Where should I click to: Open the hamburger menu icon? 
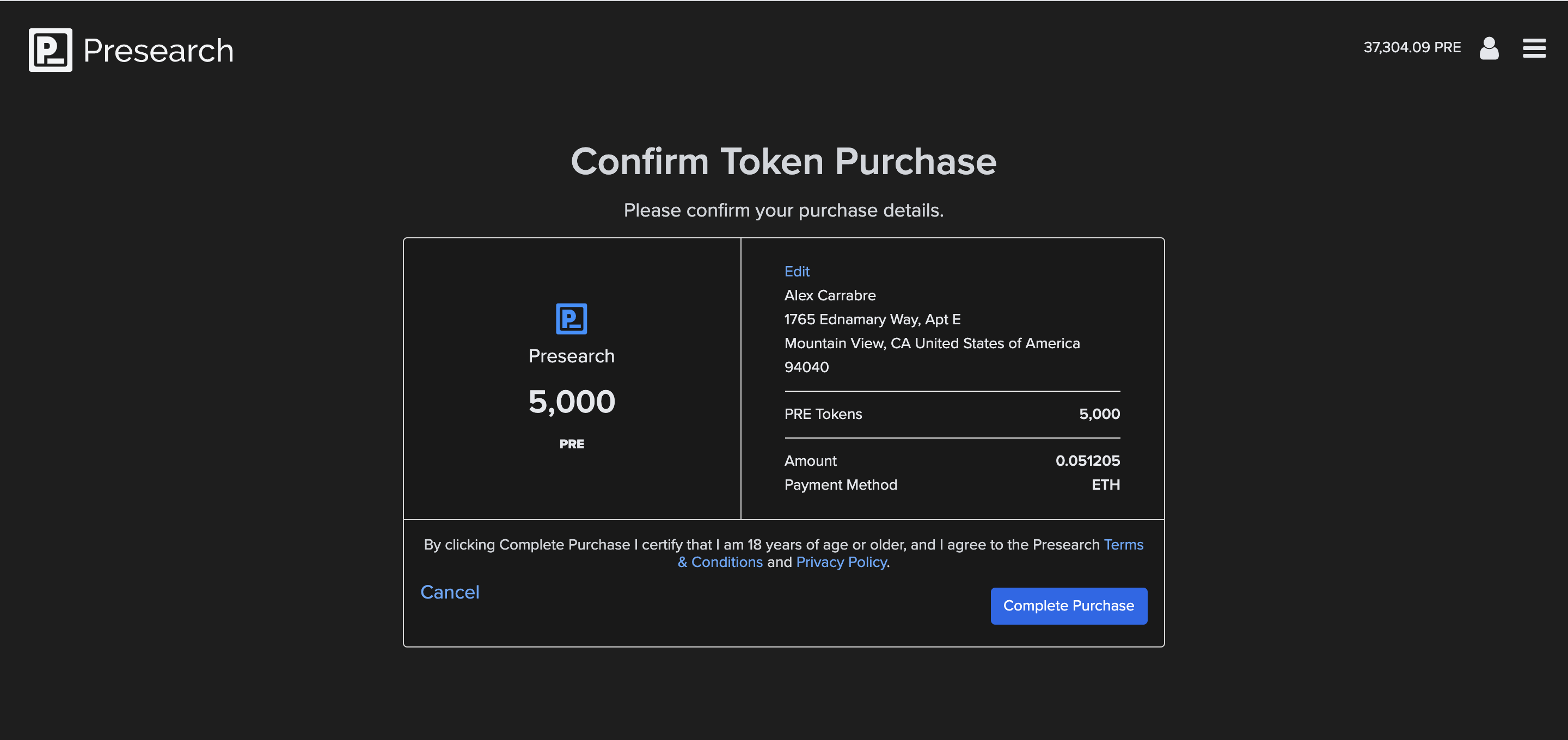click(1534, 48)
